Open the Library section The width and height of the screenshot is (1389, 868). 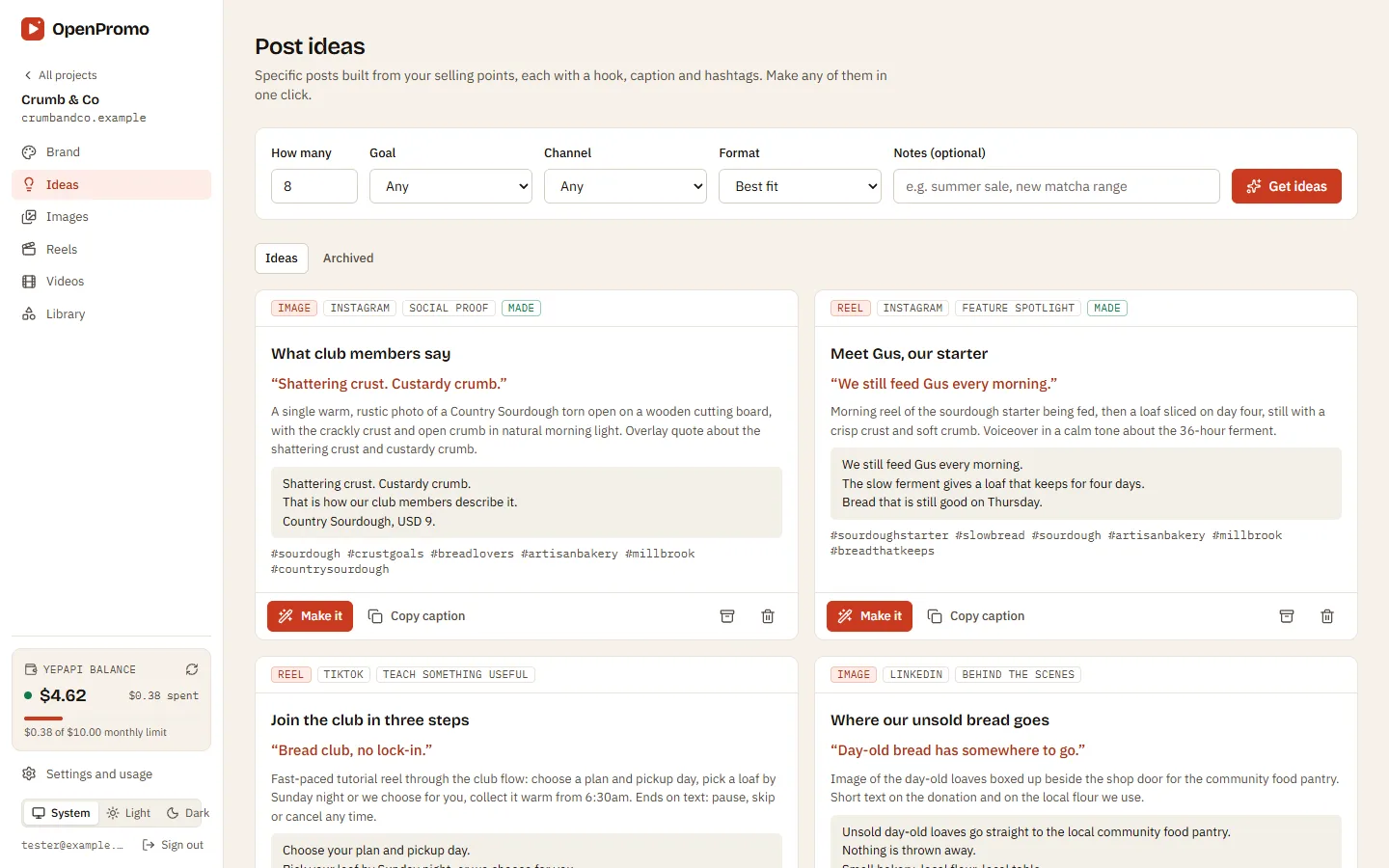(x=111, y=314)
